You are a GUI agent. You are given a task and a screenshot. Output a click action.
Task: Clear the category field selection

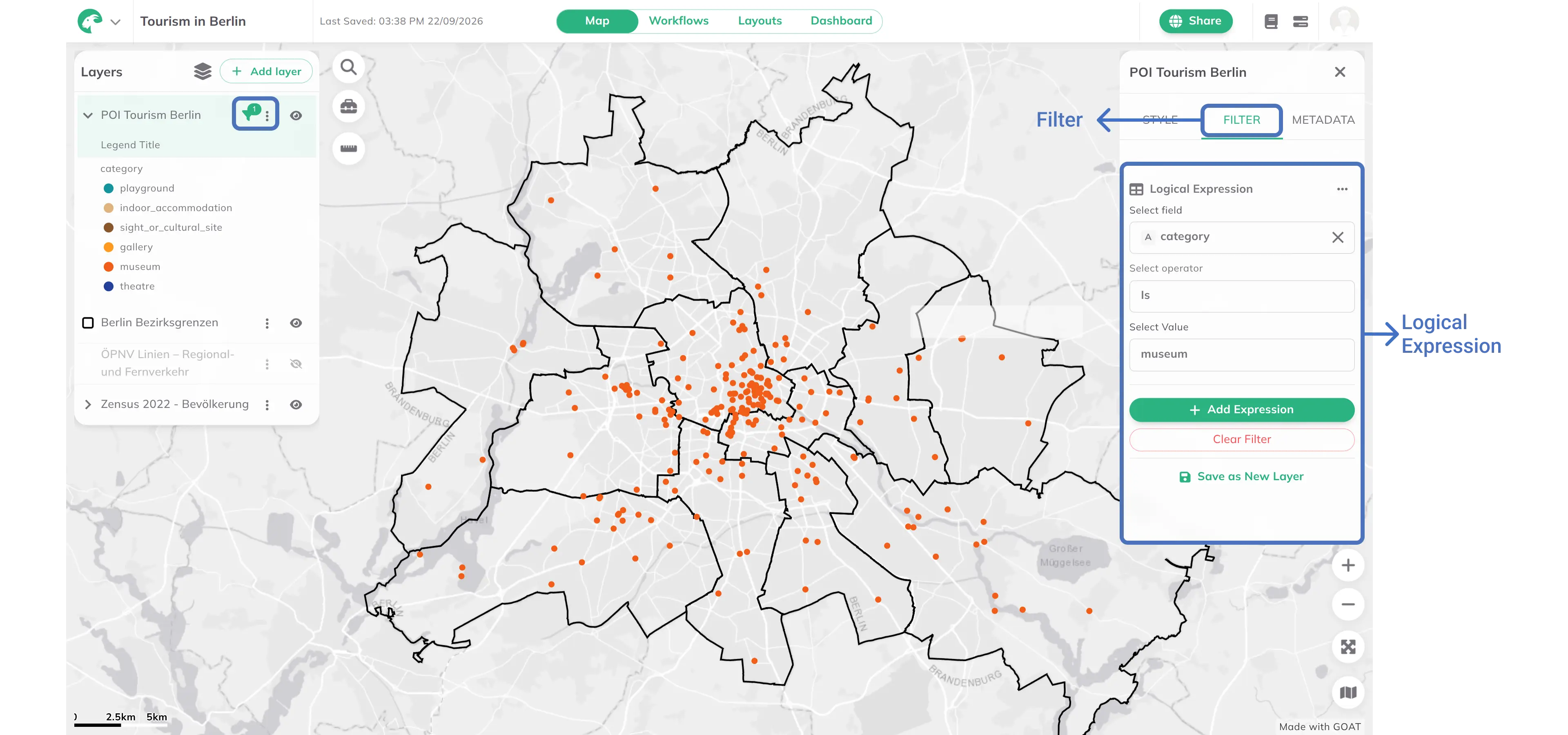coord(1337,237)
